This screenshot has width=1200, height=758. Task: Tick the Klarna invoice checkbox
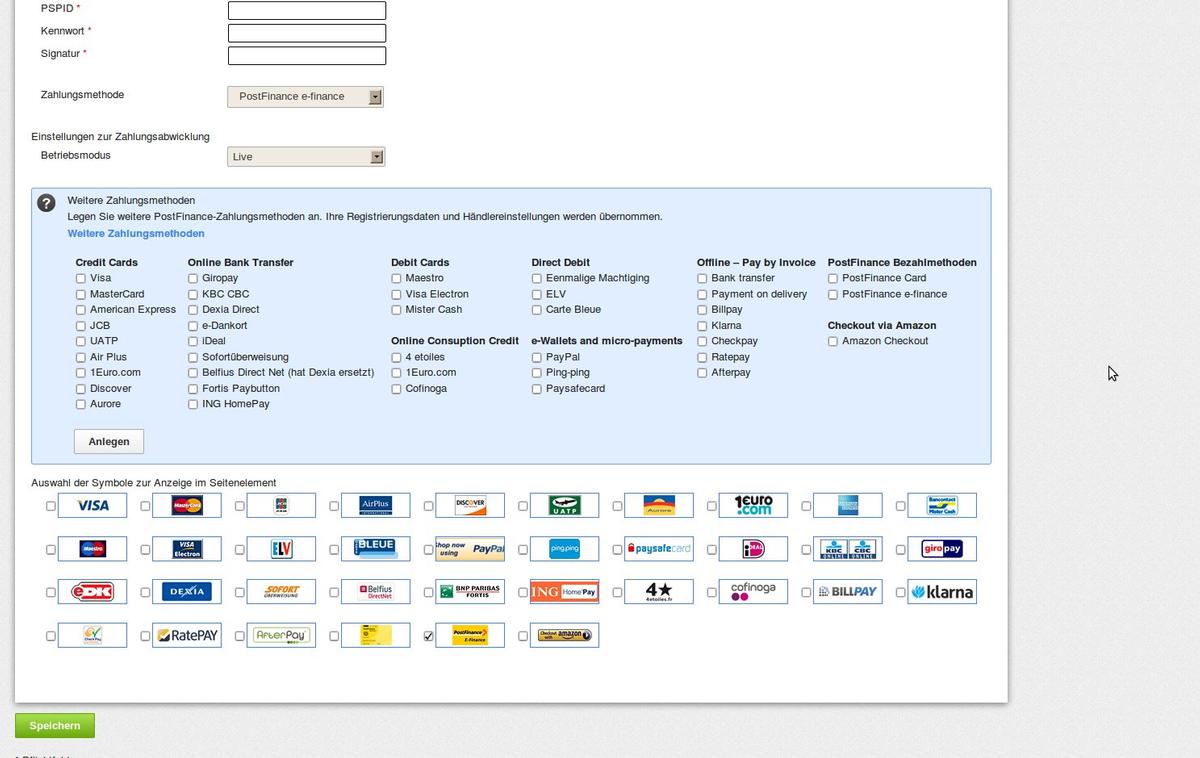[x=702, y=326]
